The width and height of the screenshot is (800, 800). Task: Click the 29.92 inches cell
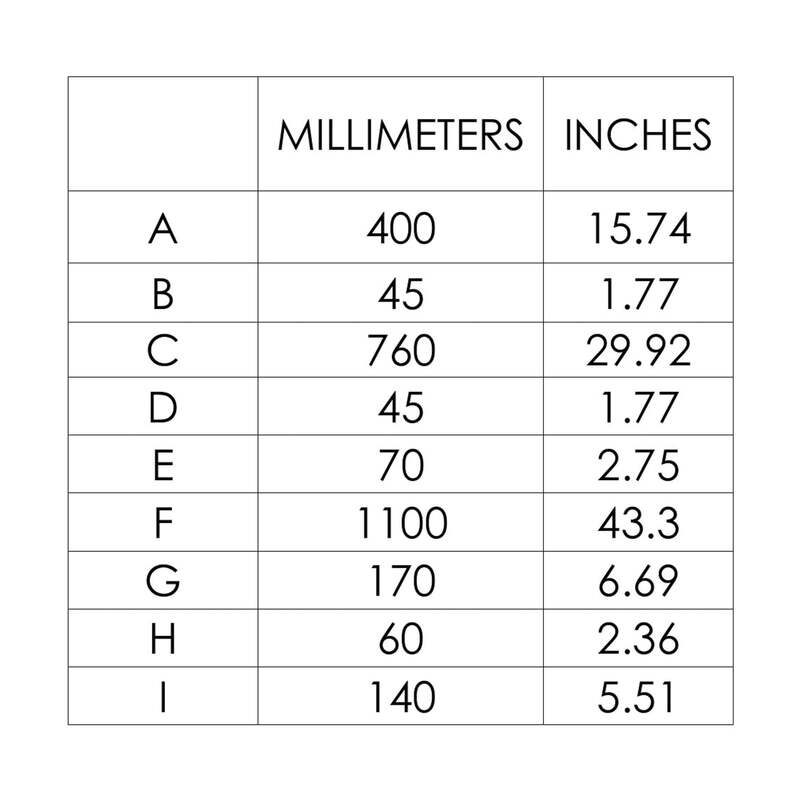pos(638,351)
